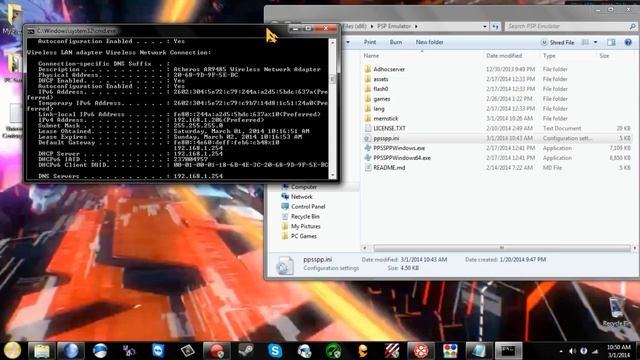The width and height of the screenshot is (640, 360).
Task: Click the toolbar dropdown arrow left of Print
Action: [x=348, y=42]
